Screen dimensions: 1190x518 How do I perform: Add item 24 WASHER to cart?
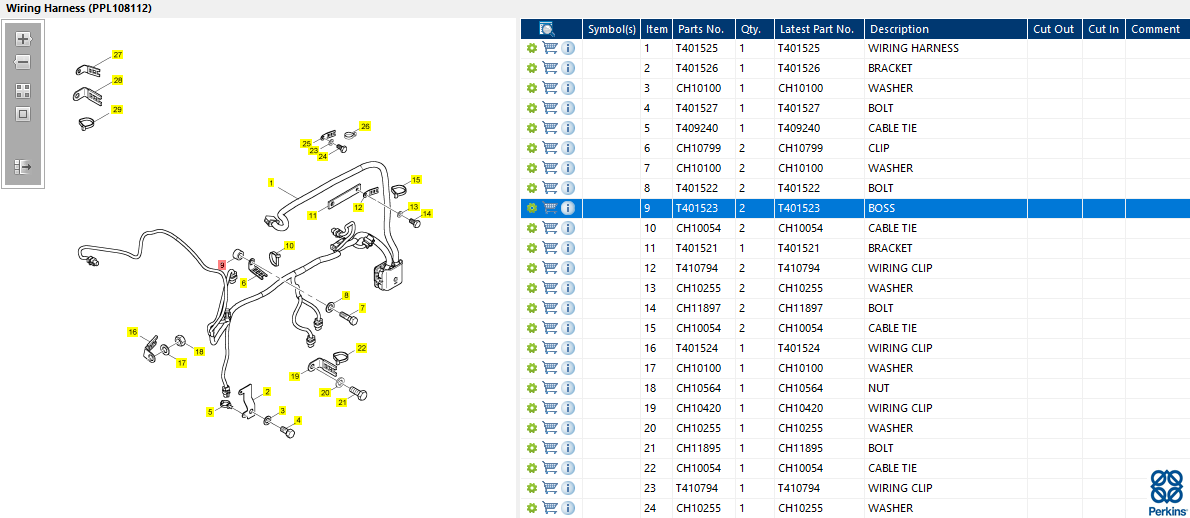click(550, 508)
